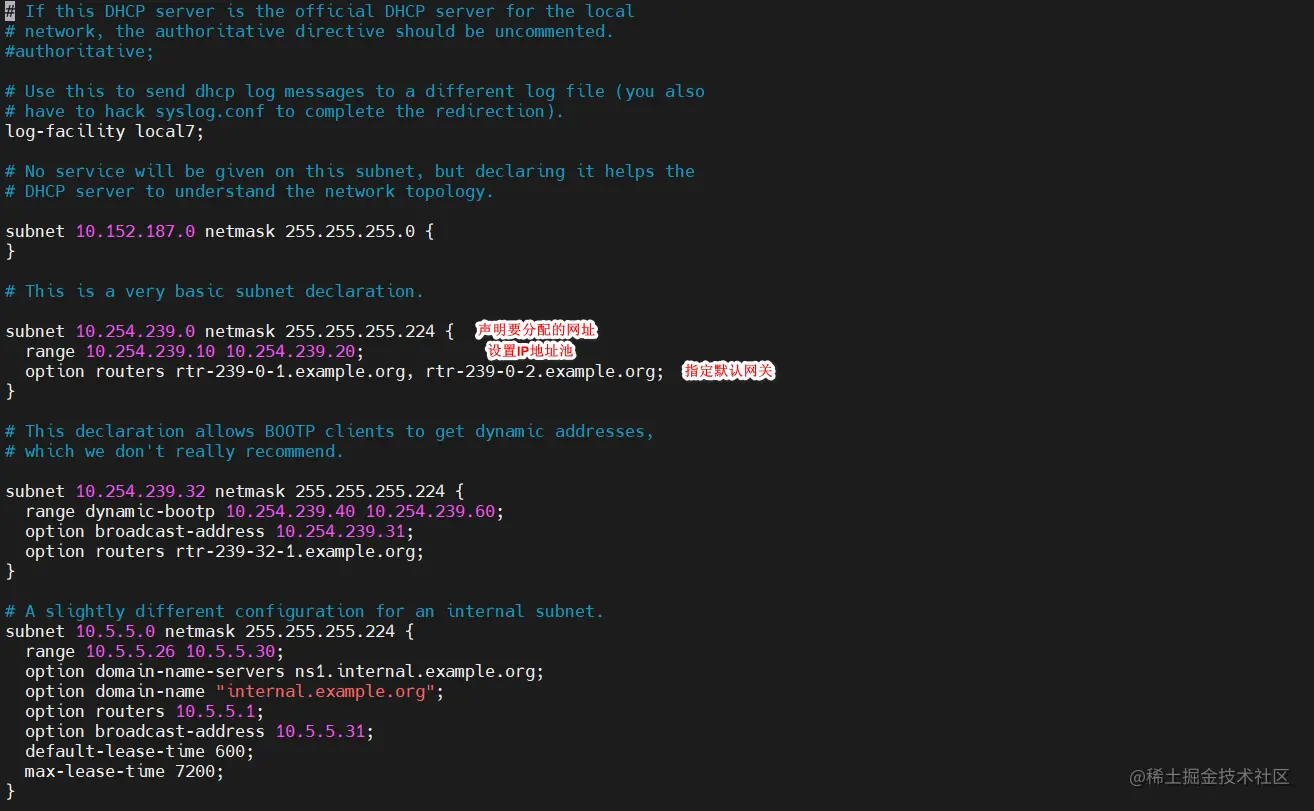Click the comment line starting 'No service will be given'
This screenshot has height=811, width=1314.
click(350, 171)
